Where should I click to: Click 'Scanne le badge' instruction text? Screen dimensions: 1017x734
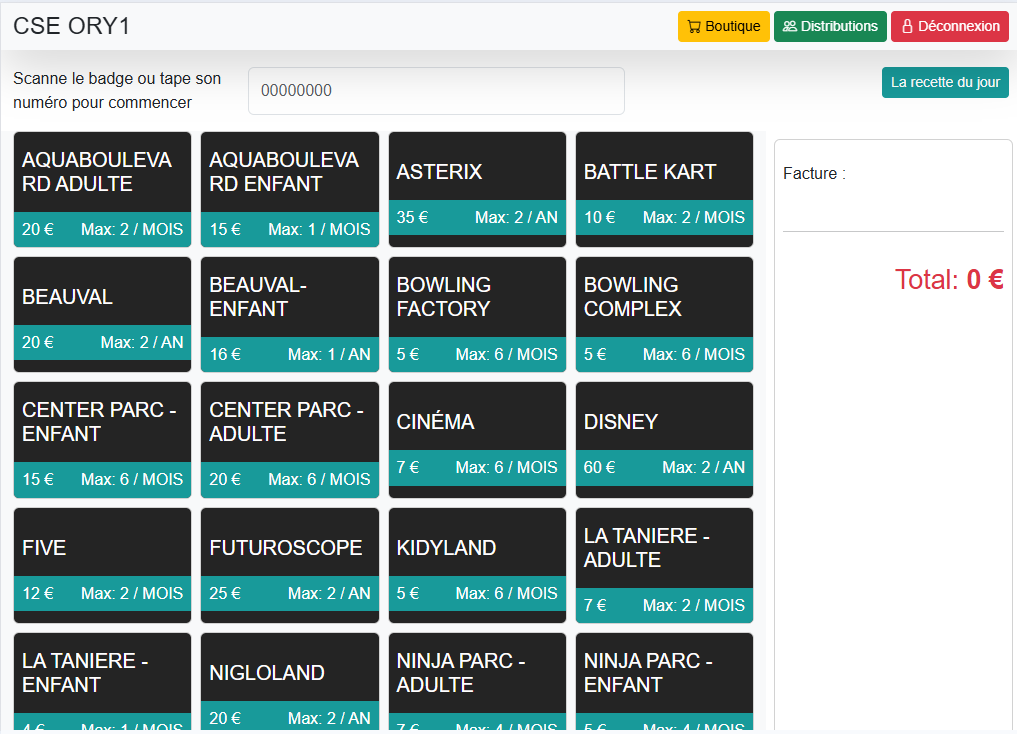coord(117,91)
